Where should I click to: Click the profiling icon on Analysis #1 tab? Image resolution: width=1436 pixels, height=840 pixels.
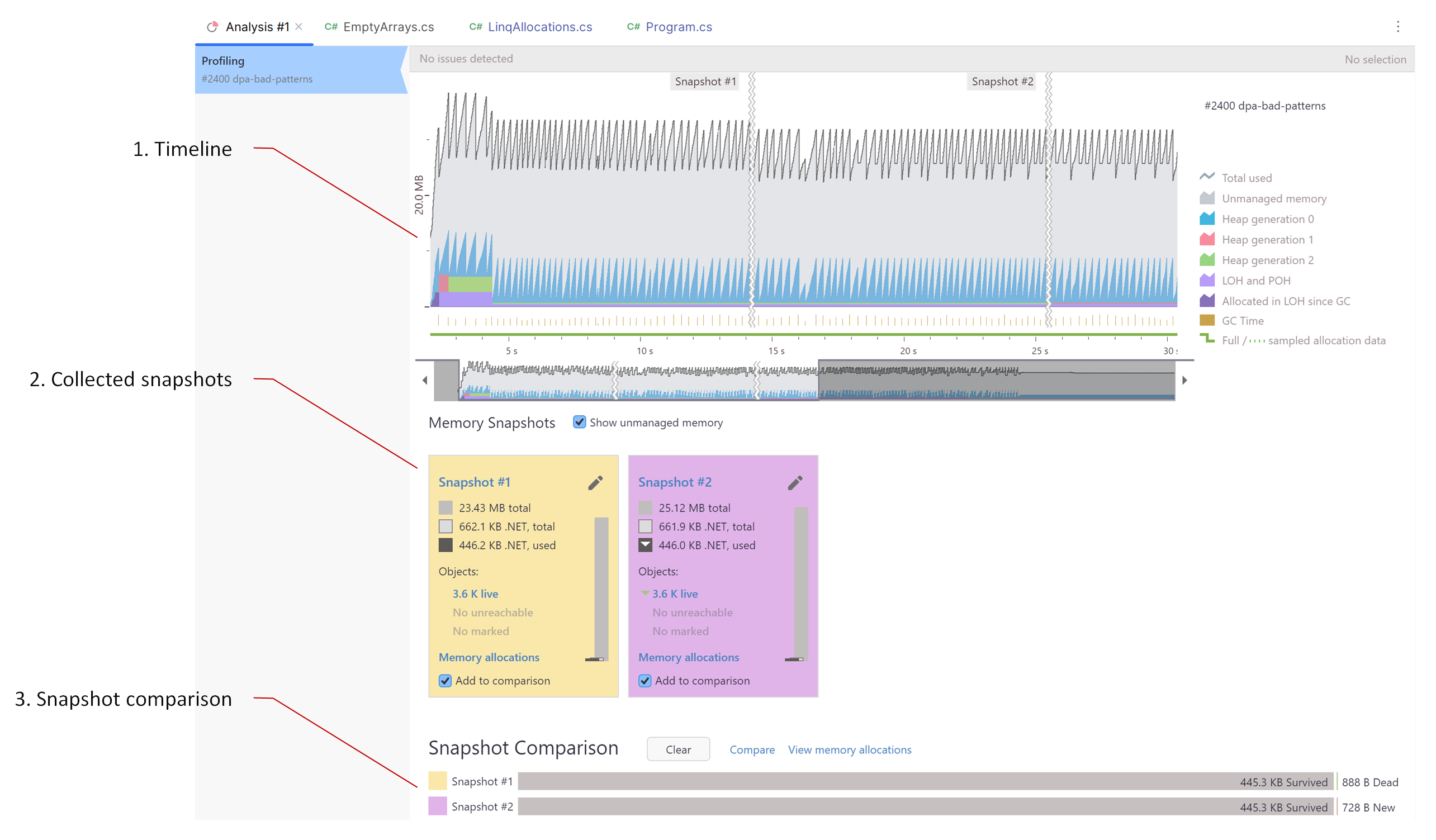pos(213,26)
